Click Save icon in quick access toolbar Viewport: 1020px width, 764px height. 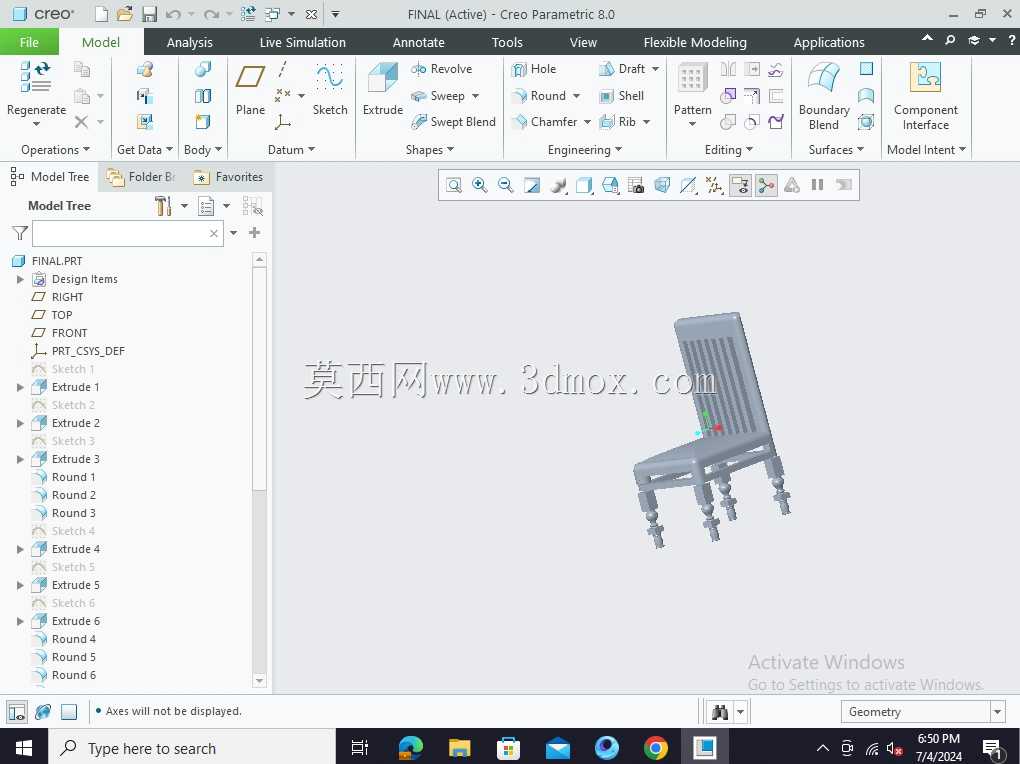(x=150, y=14)
